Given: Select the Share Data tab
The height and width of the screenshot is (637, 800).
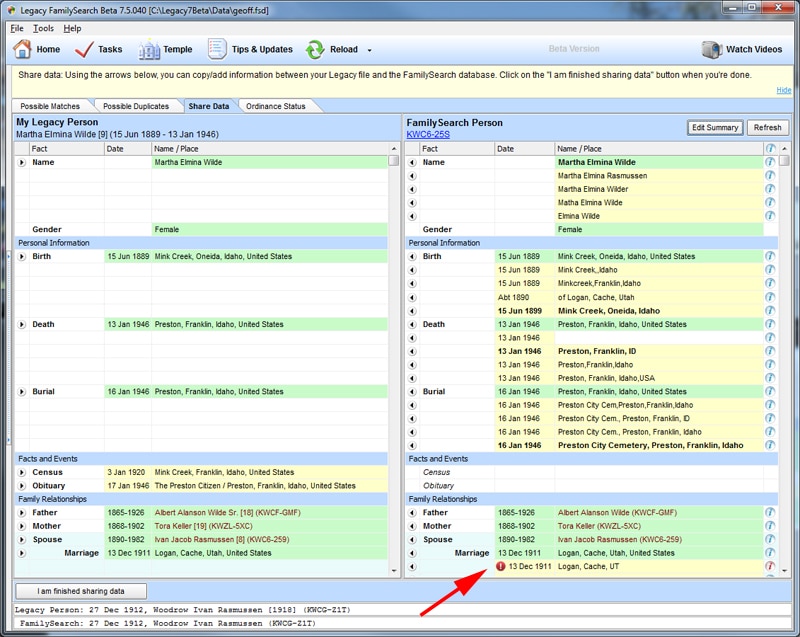Looking at the screenshot, I should point(209,106).
